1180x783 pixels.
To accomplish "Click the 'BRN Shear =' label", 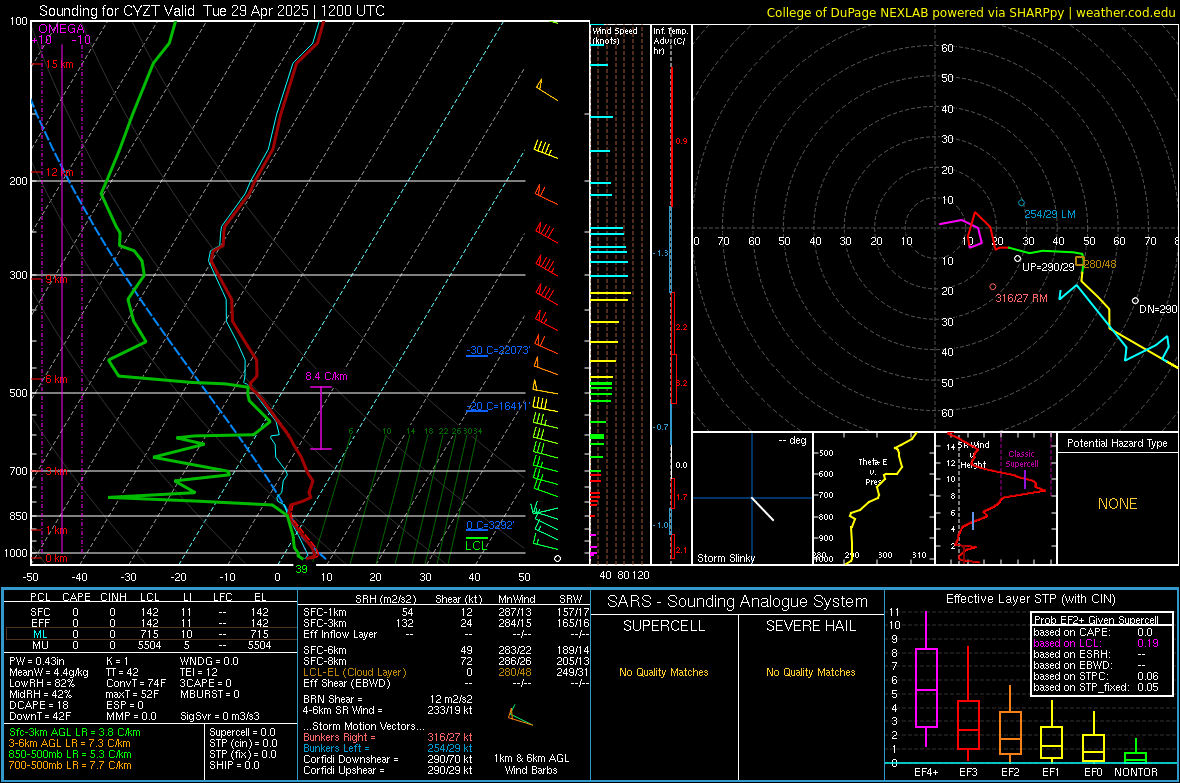I will coord(333,699).
